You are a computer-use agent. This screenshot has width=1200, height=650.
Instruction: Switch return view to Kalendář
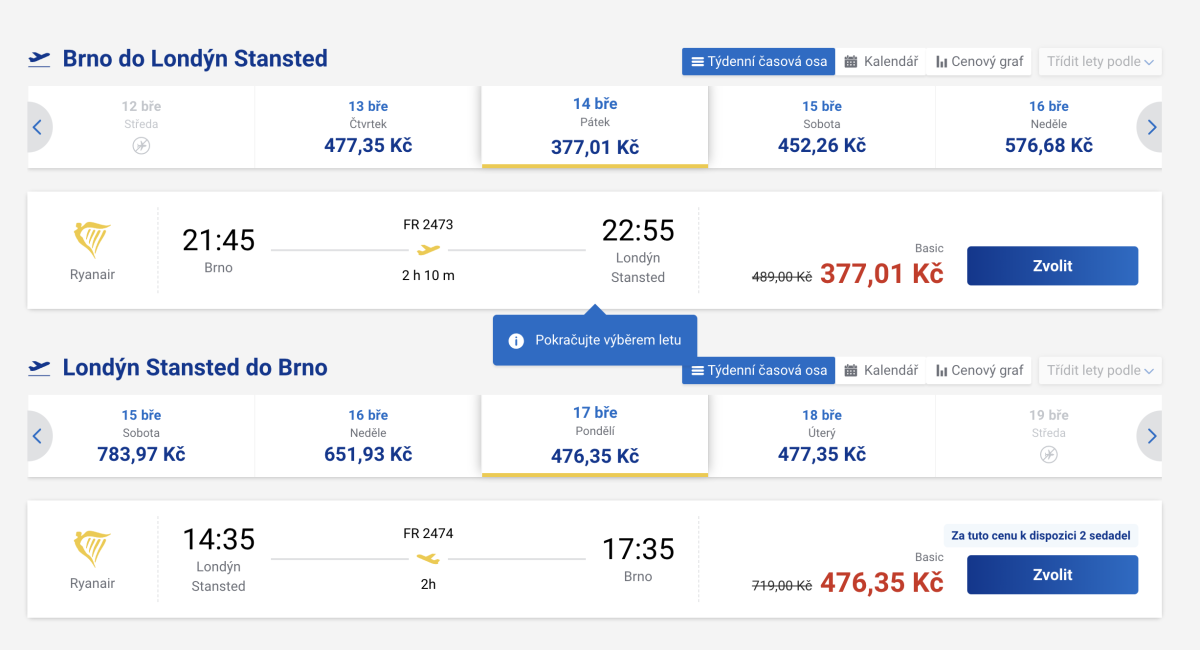point(880,370)
